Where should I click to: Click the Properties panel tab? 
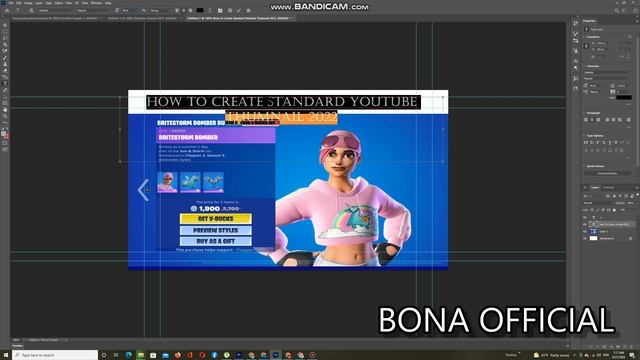click(589, 21)
